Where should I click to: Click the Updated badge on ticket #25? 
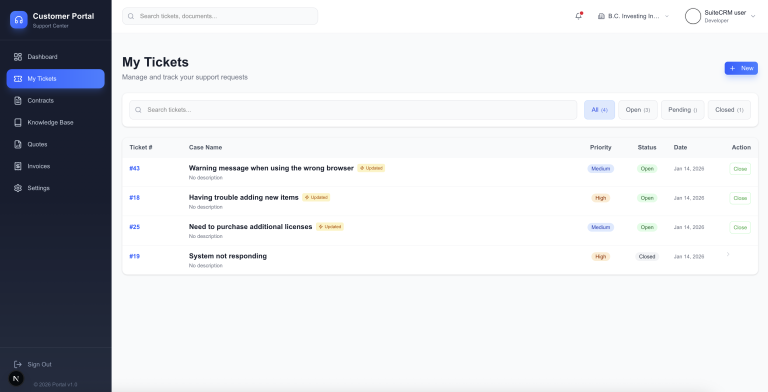(330, 227)
